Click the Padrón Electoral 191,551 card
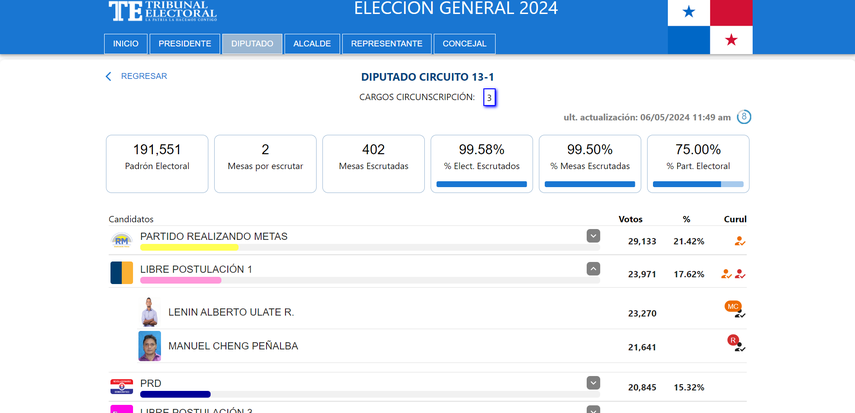The width and height of the screenshot is (855, 413). (x=157, y=164)
